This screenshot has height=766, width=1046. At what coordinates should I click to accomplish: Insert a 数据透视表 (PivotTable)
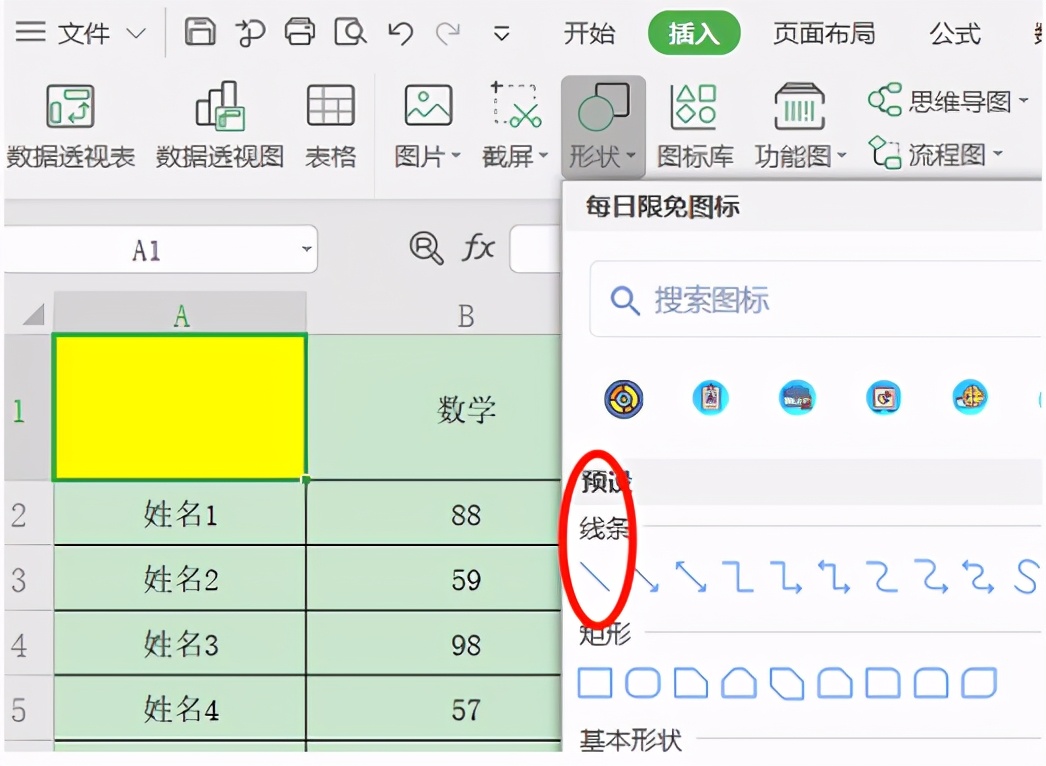click(x=71, y=120)
